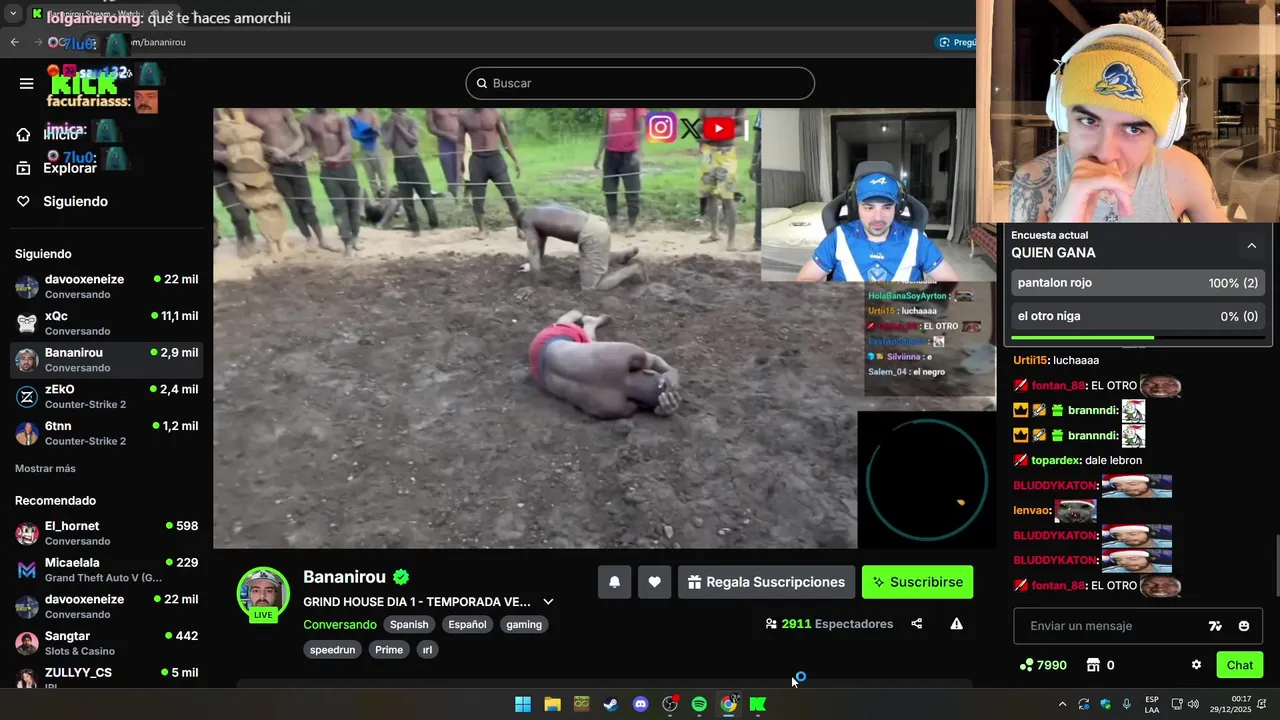The width and height of the screenshot is (1280, 720).
Task: Click username lenvao in chat
Action: coord(1031,510)
